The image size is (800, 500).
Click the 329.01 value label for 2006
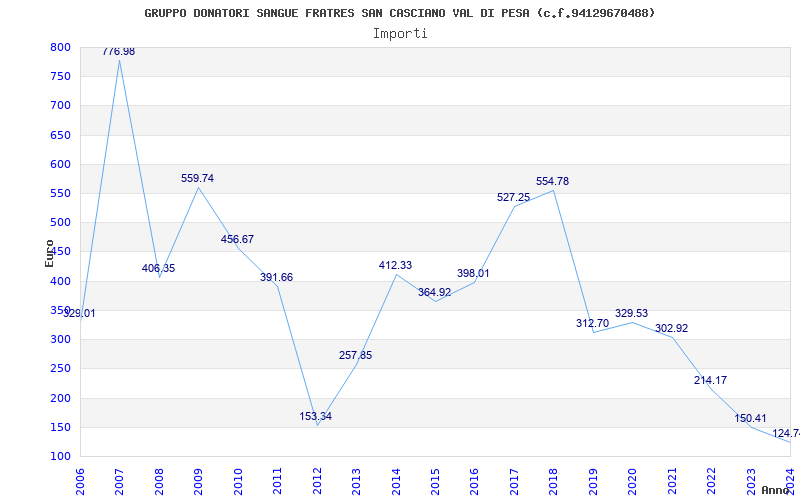pos(79,313)
